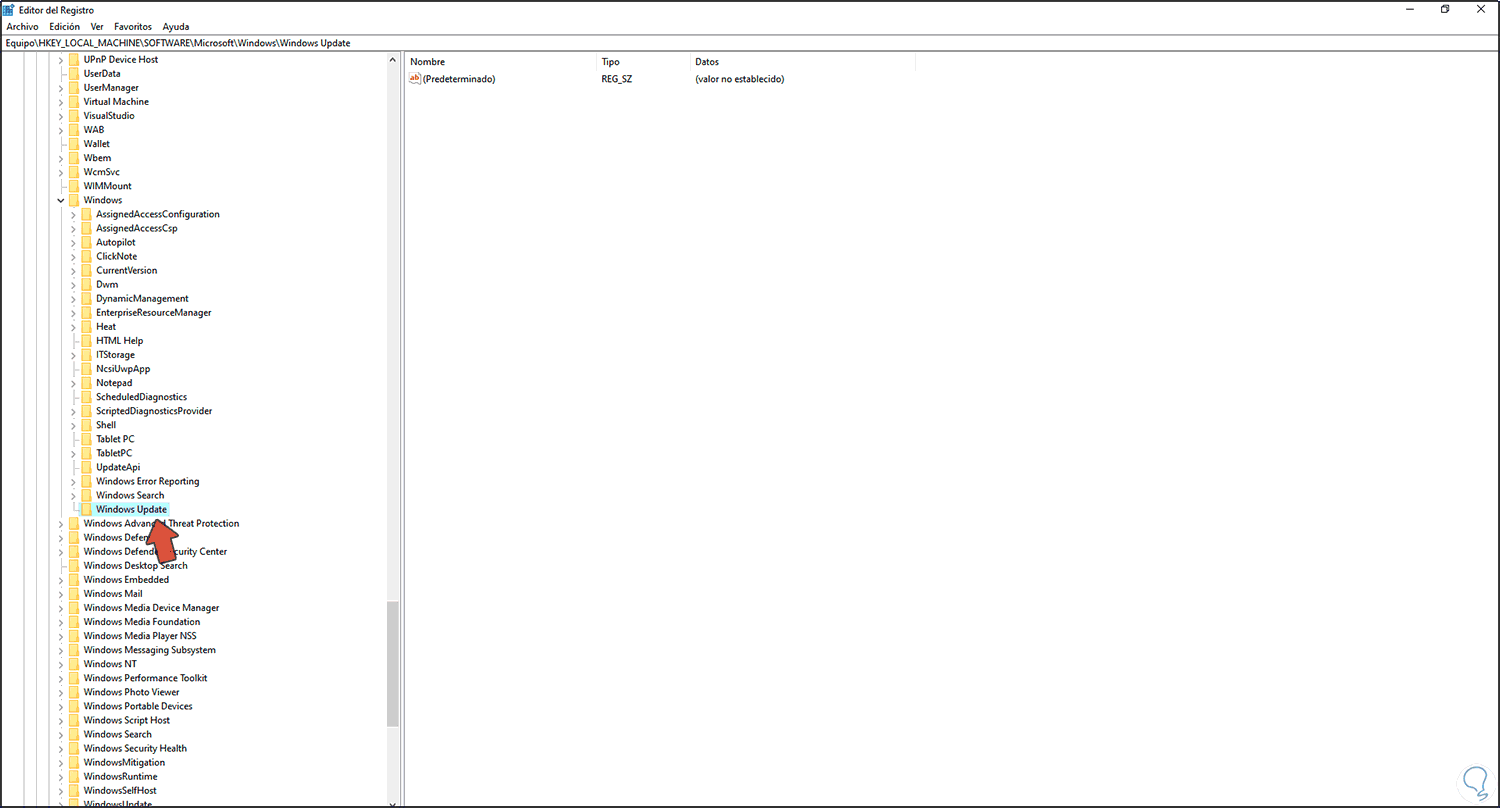Click the Windows Mail folder icon
1500x808 pixels.
click(x=74, y=594)
